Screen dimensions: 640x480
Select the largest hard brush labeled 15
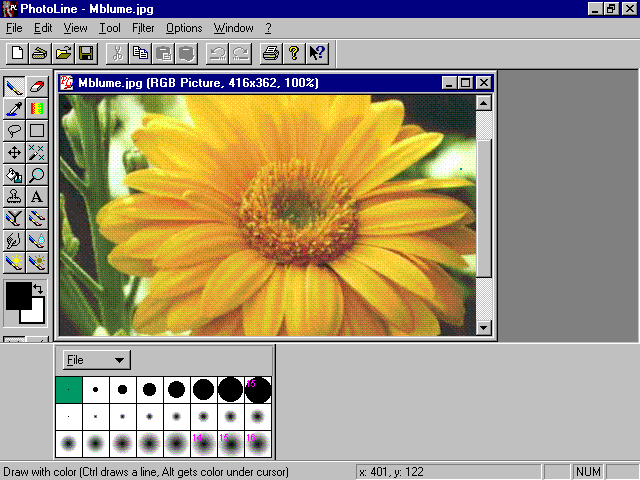258,390
